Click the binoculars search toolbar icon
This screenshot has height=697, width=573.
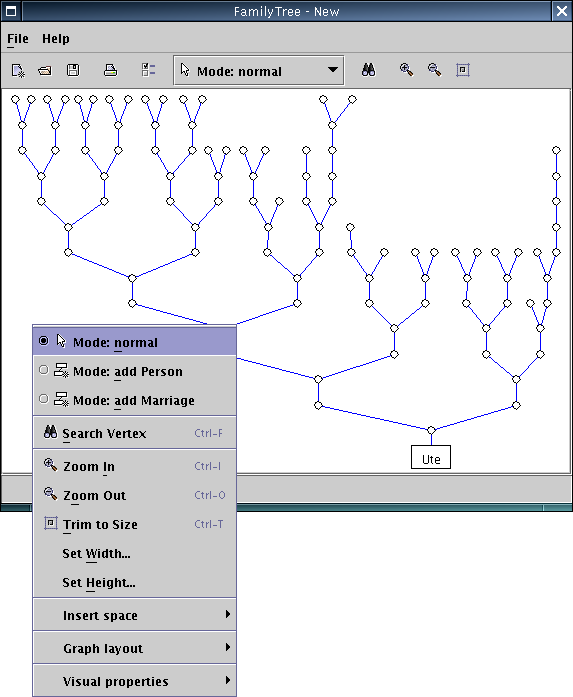coord(368,70)
